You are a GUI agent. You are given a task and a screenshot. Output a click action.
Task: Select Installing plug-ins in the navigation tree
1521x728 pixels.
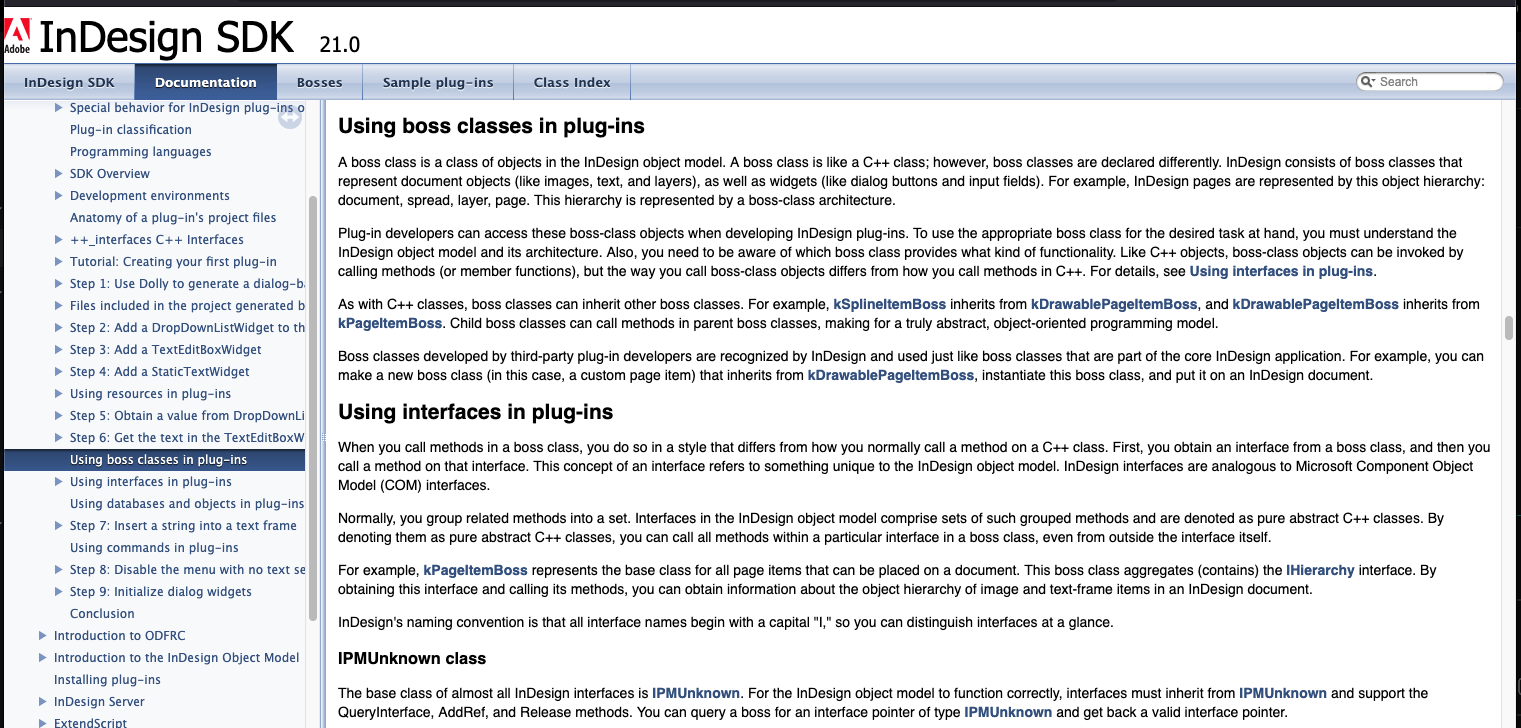107,680
